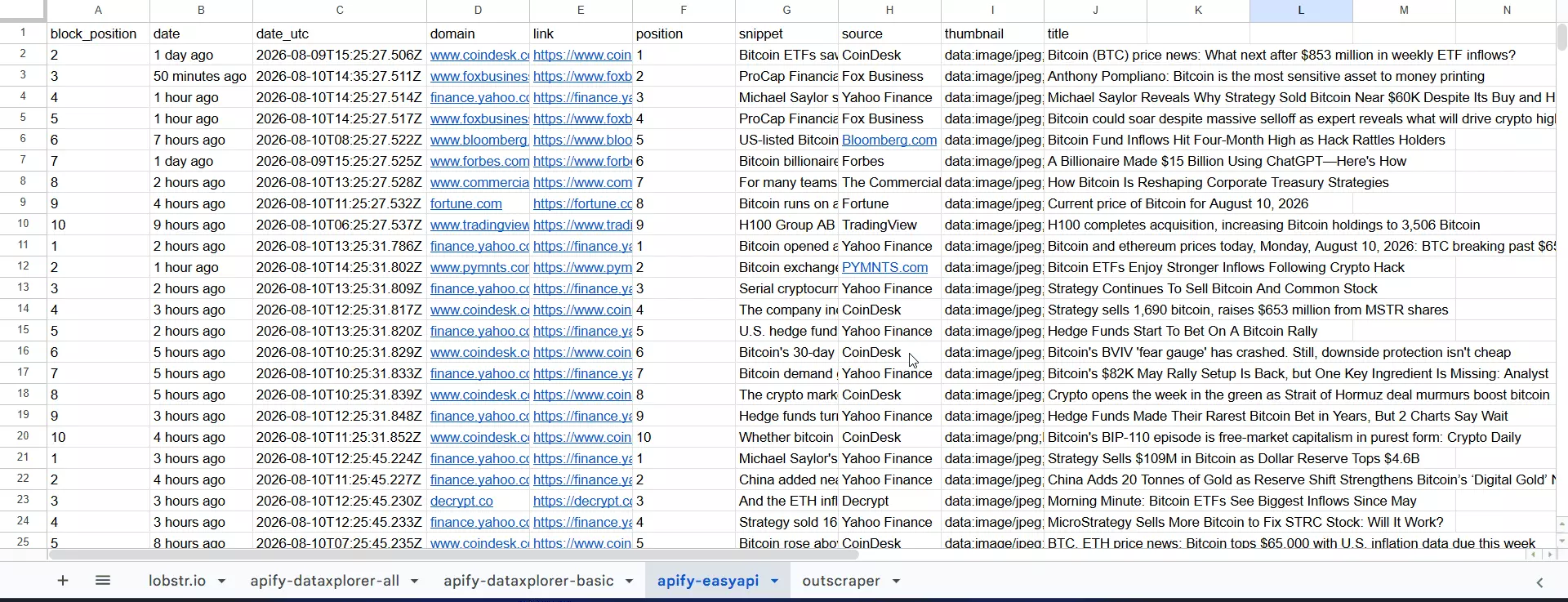The height and width of the screenshot is (602, 1568).
Task: Select highlighted column L header
Action: pos(1301,11)
